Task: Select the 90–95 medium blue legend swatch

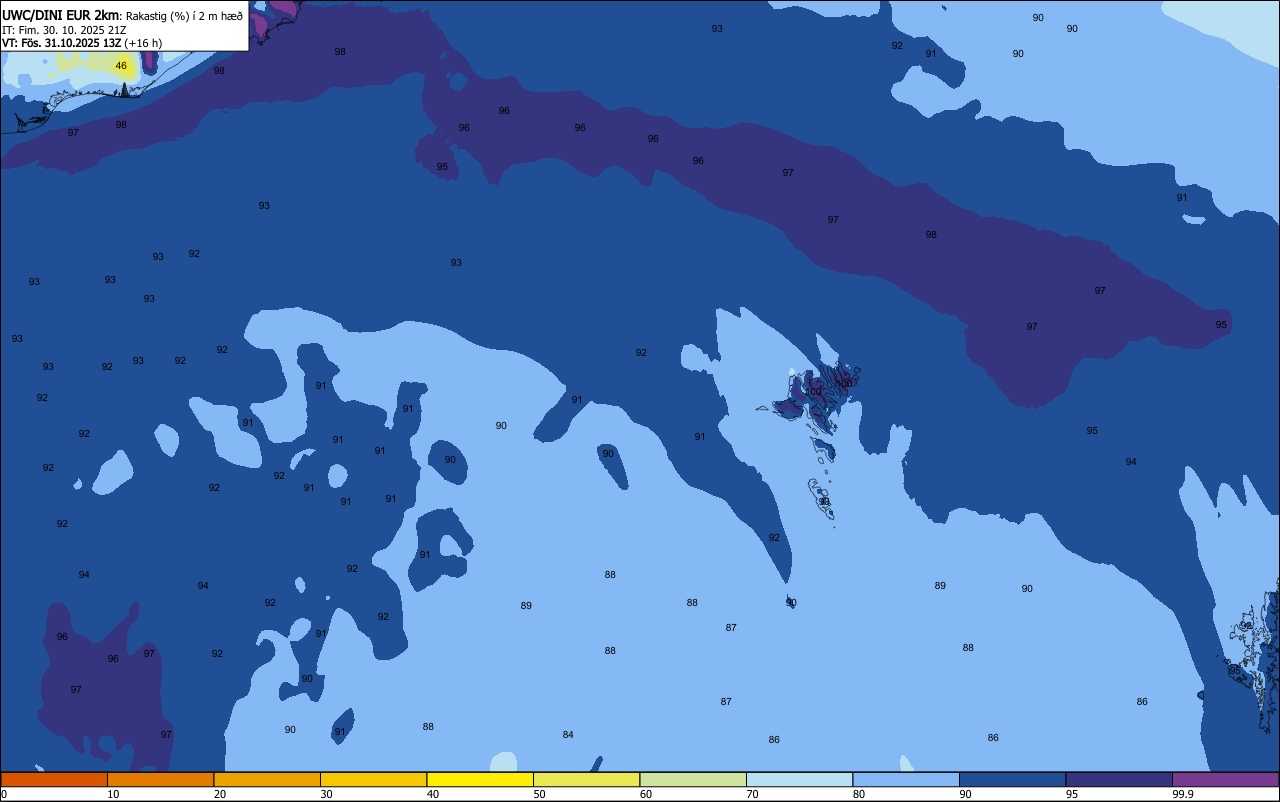Action: coord(1012,779)
